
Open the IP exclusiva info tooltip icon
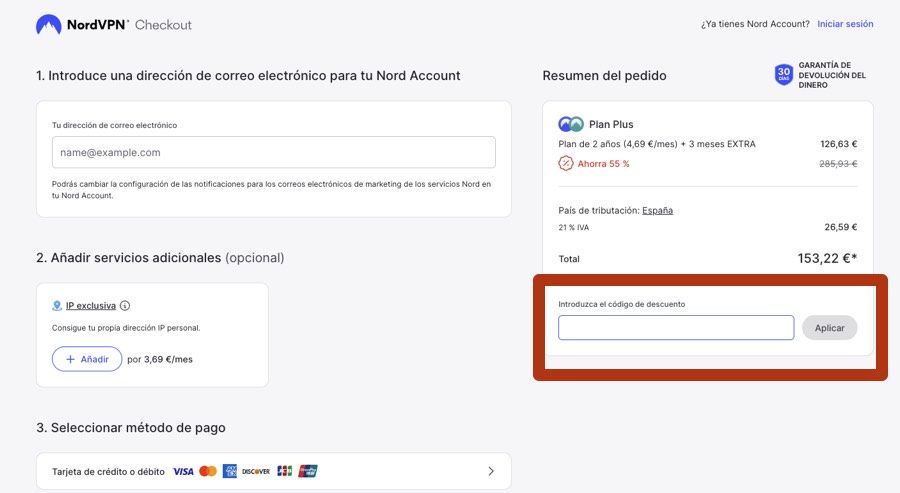pos(125,305)
